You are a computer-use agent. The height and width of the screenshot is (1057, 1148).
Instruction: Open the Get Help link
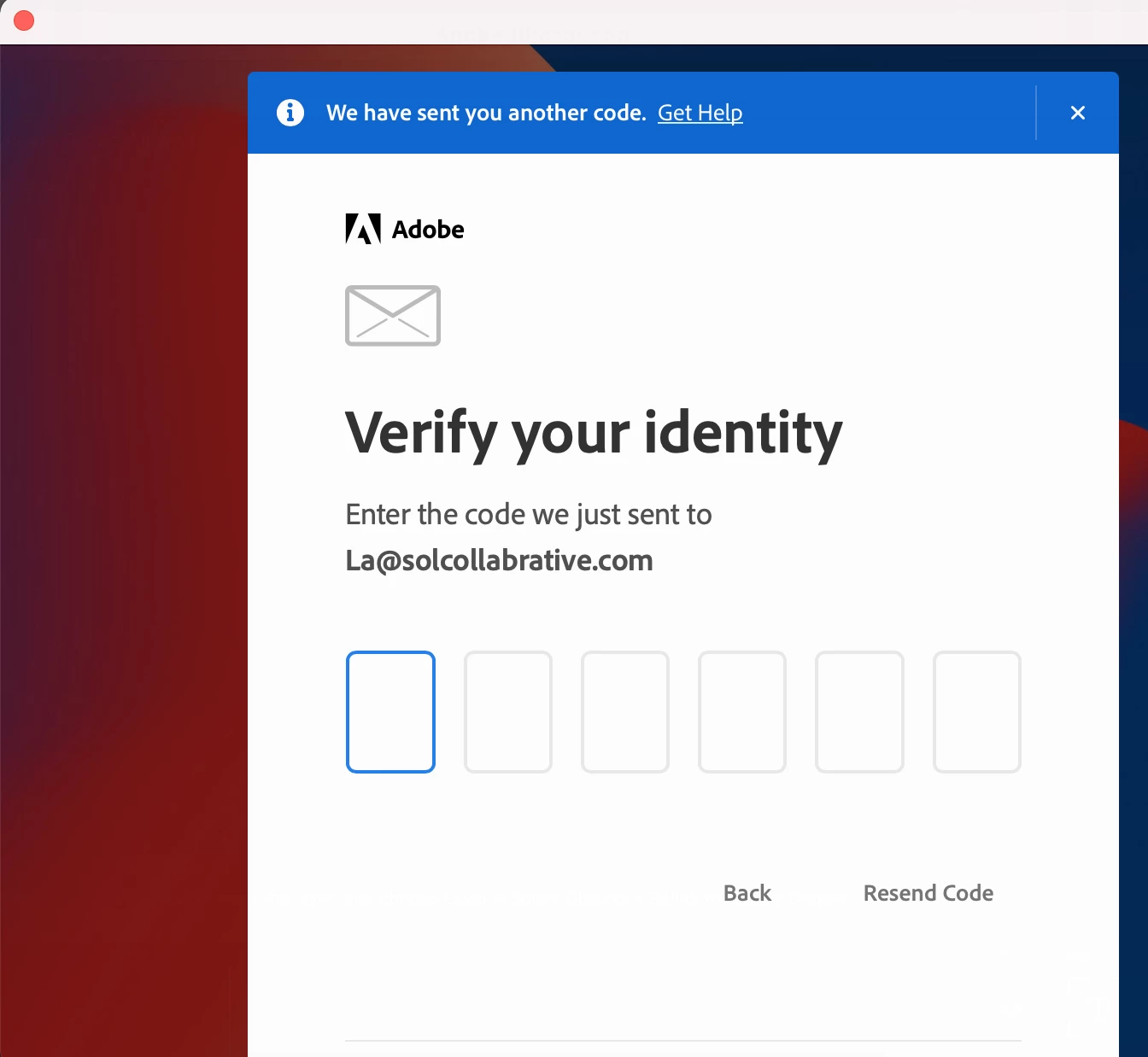(700, 113)
